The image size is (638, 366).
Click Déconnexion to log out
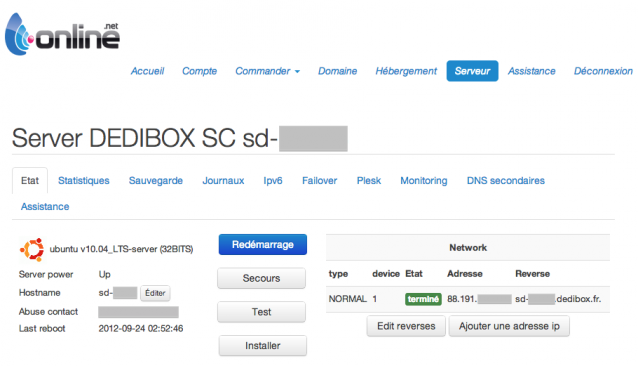603,71
